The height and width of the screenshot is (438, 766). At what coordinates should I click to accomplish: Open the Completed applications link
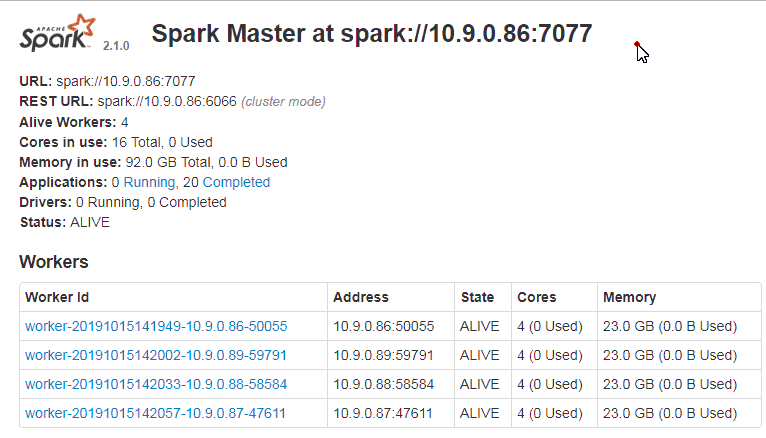[x=236, y=182]
